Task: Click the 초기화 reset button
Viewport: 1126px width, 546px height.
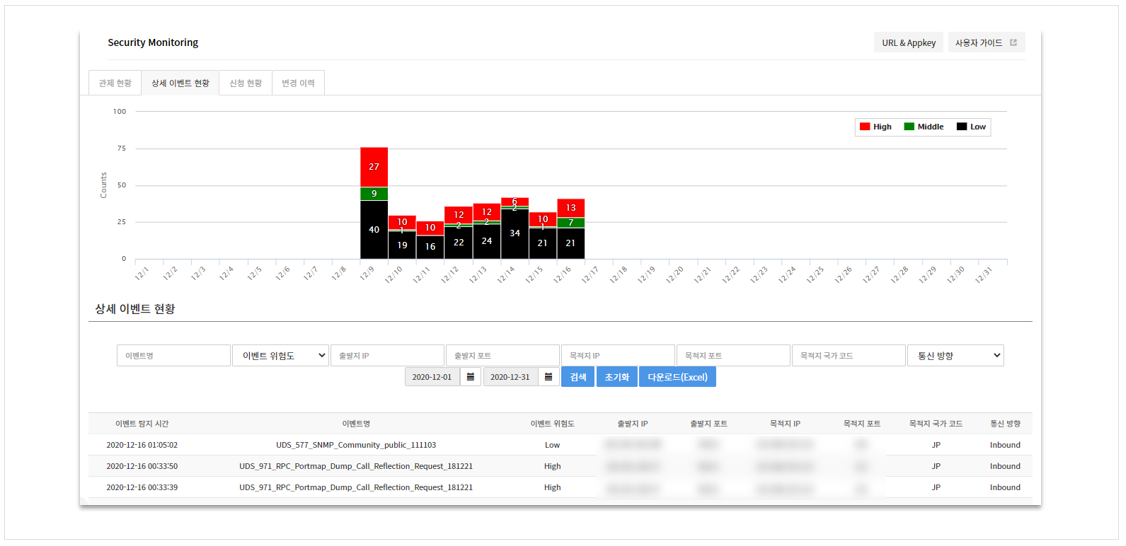Action: click(616, 377)
